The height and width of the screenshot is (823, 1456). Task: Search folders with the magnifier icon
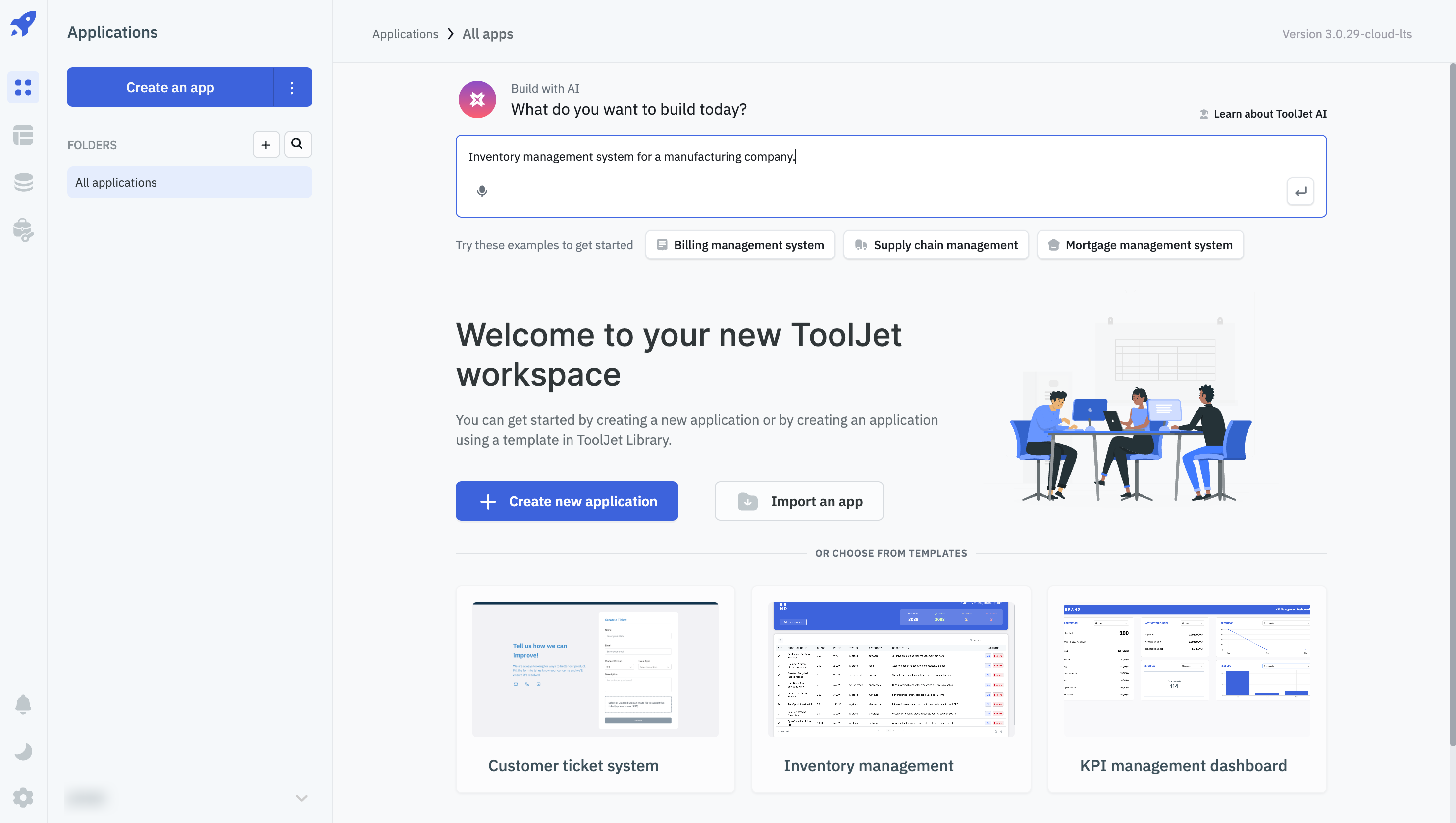coord(297,144)
